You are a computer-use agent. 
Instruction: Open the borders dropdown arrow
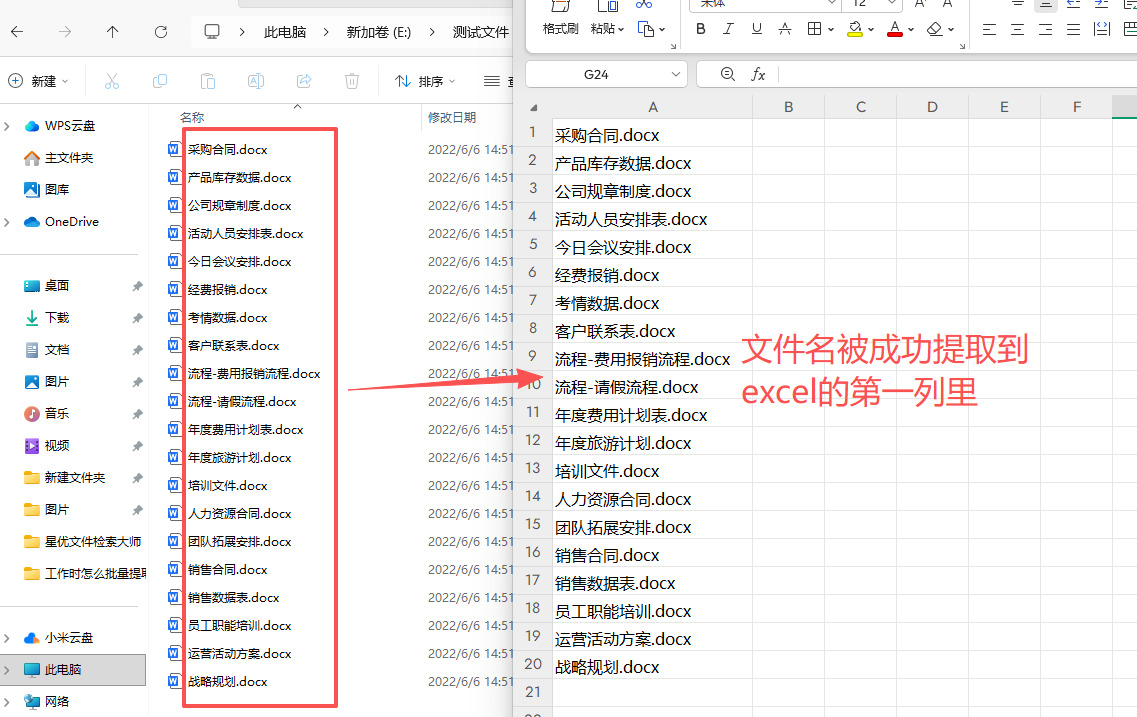831,30
